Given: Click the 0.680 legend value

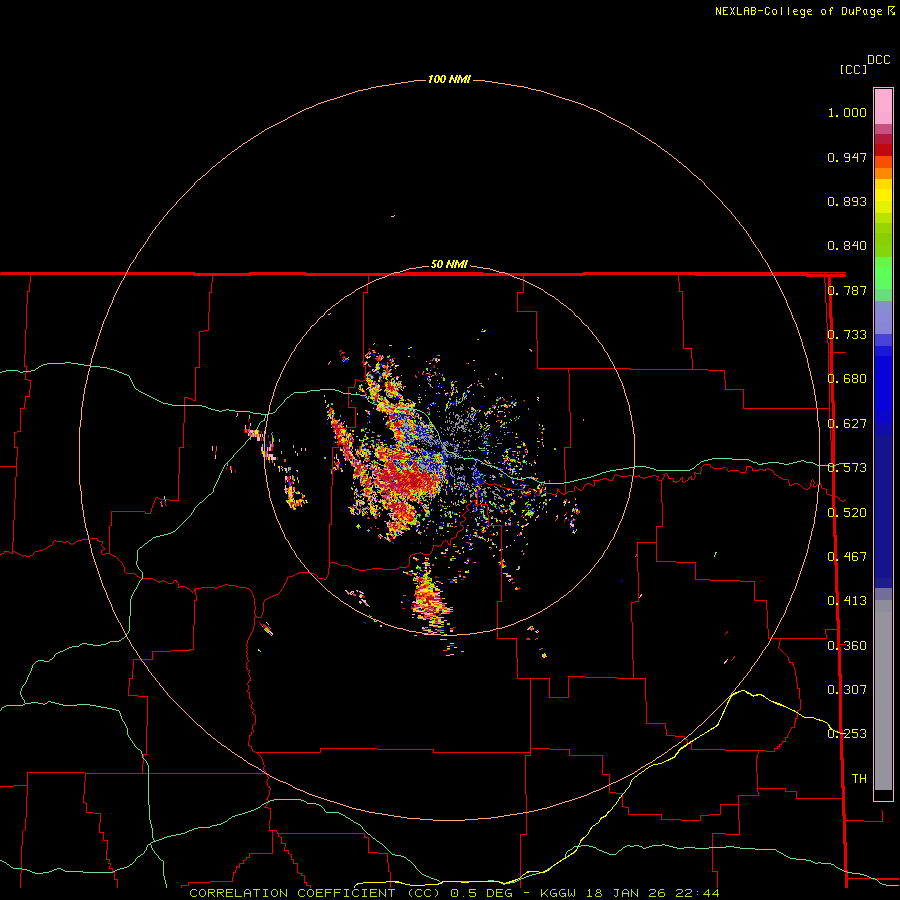Looking at the screenshot, I should (847, 379).
